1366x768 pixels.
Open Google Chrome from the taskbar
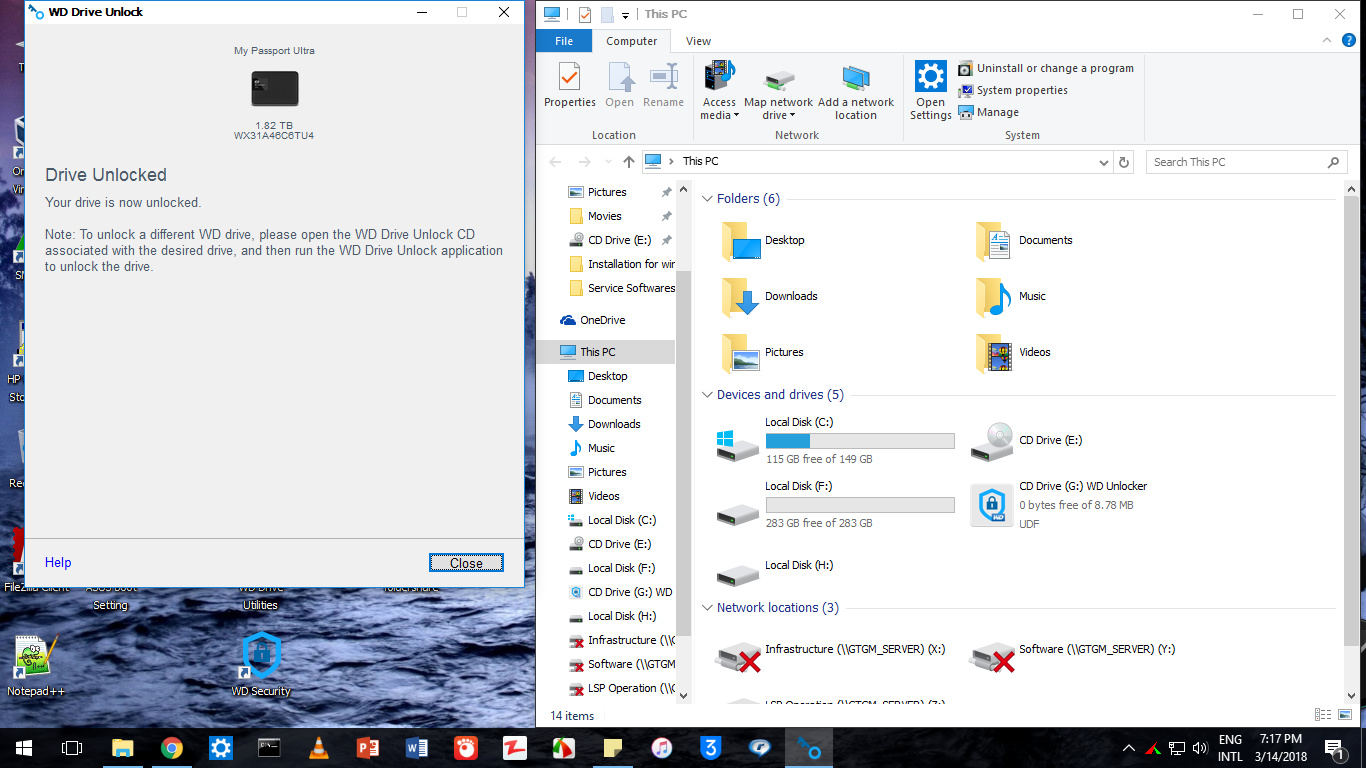click(172, 748)
